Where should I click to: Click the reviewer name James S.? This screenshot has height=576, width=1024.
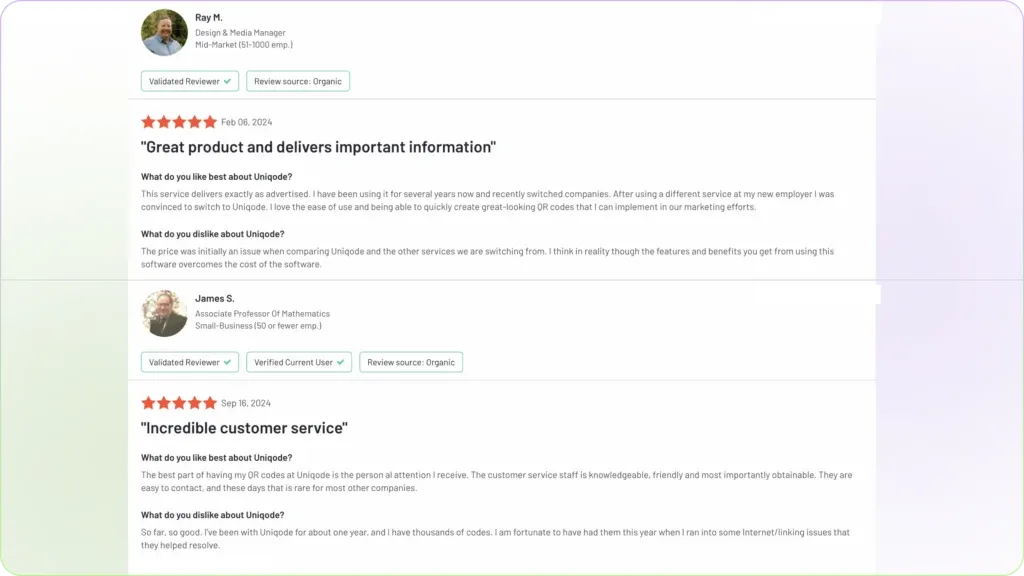(x=215, y=299)
